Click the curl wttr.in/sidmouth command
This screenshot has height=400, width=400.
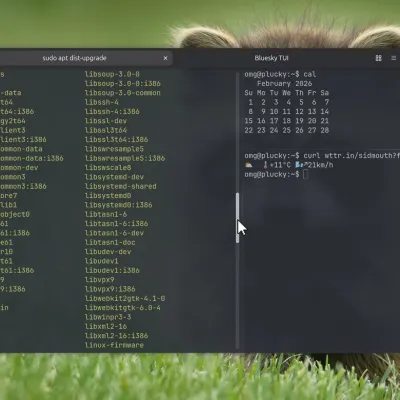point(351,156)
